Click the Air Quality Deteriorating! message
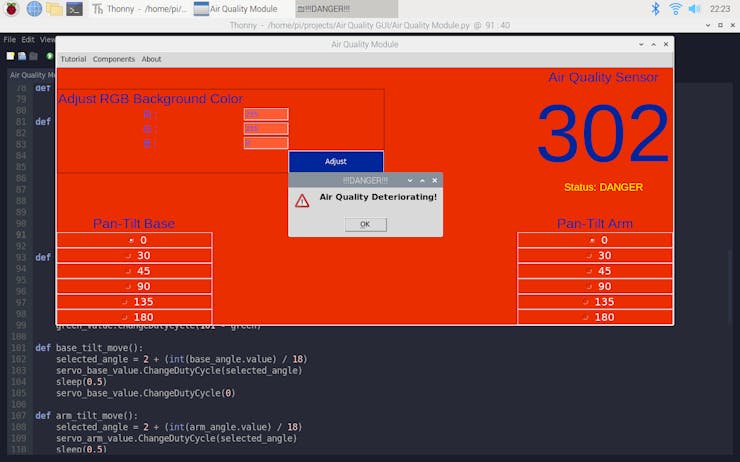 [x=378, y=197]
